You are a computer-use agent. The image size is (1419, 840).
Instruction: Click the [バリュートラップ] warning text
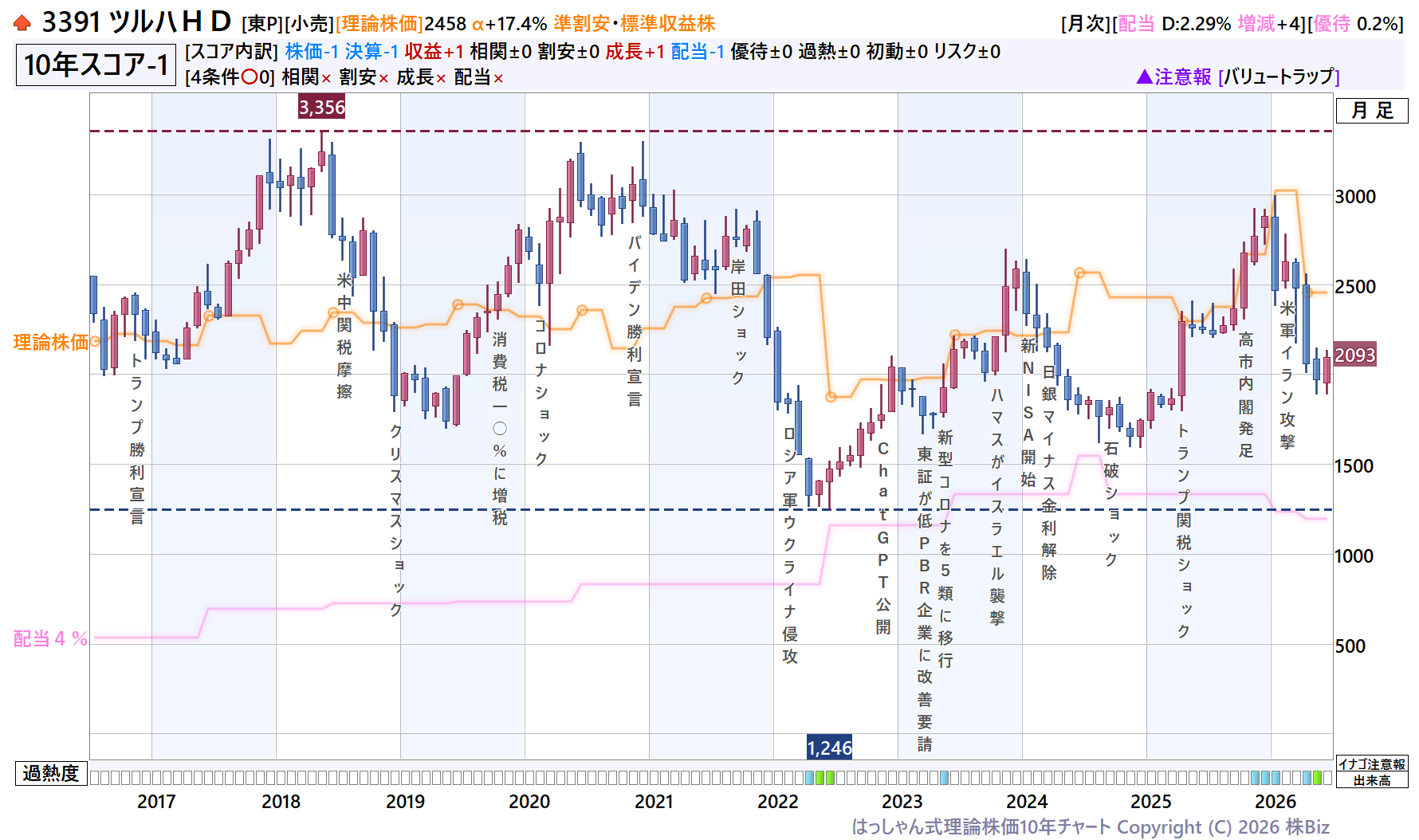coord(1279,77)
